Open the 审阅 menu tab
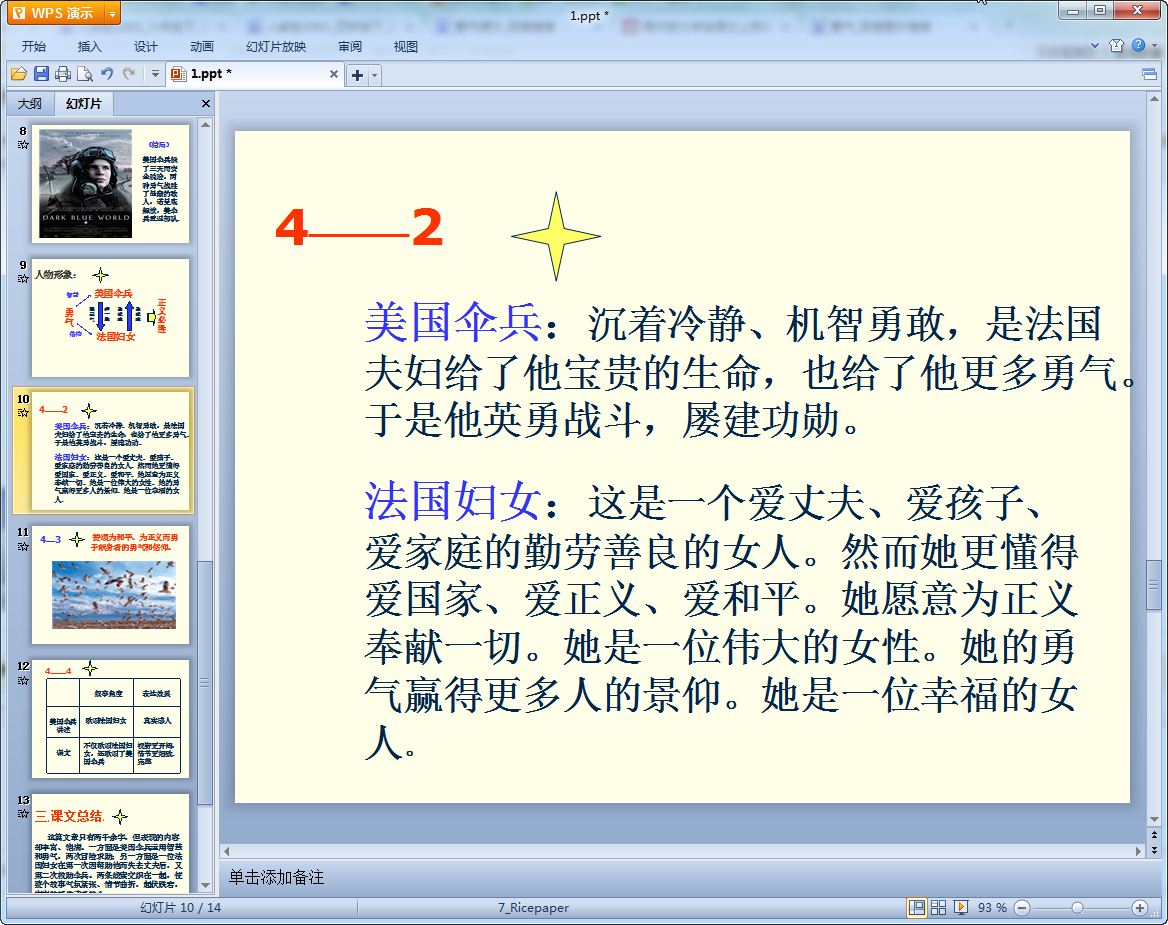The height and width of the screenshot is (925, 1168). point(349,46)
